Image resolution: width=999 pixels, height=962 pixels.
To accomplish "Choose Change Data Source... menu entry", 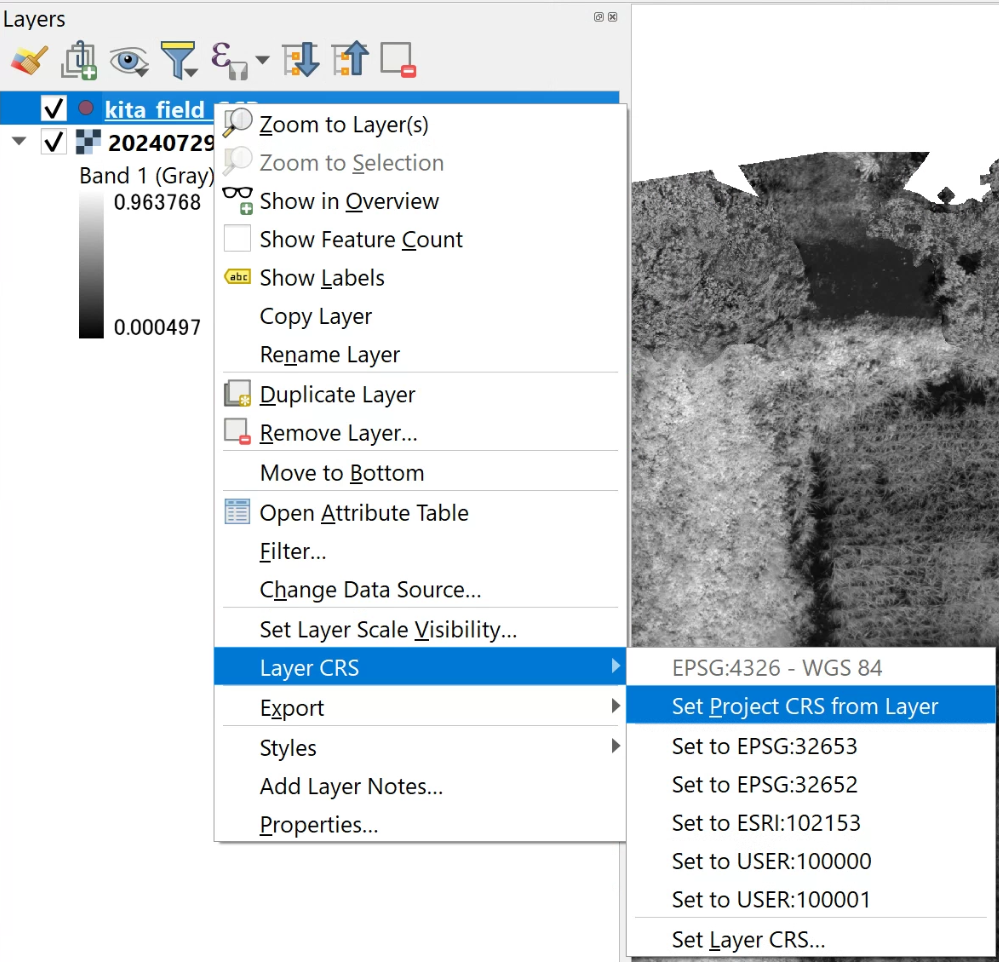I will coord(420,589).
